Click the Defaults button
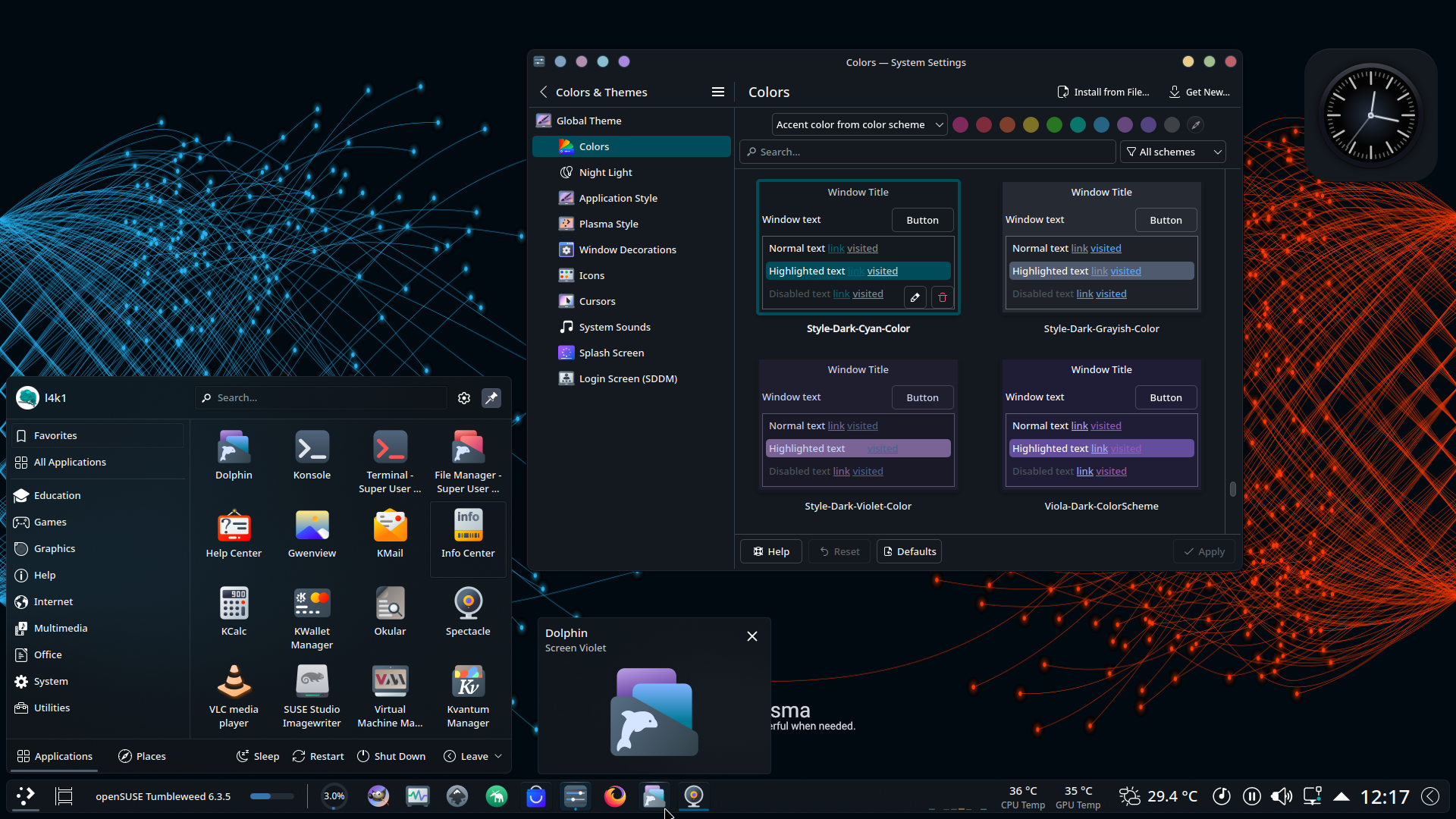 pos(908,552)
